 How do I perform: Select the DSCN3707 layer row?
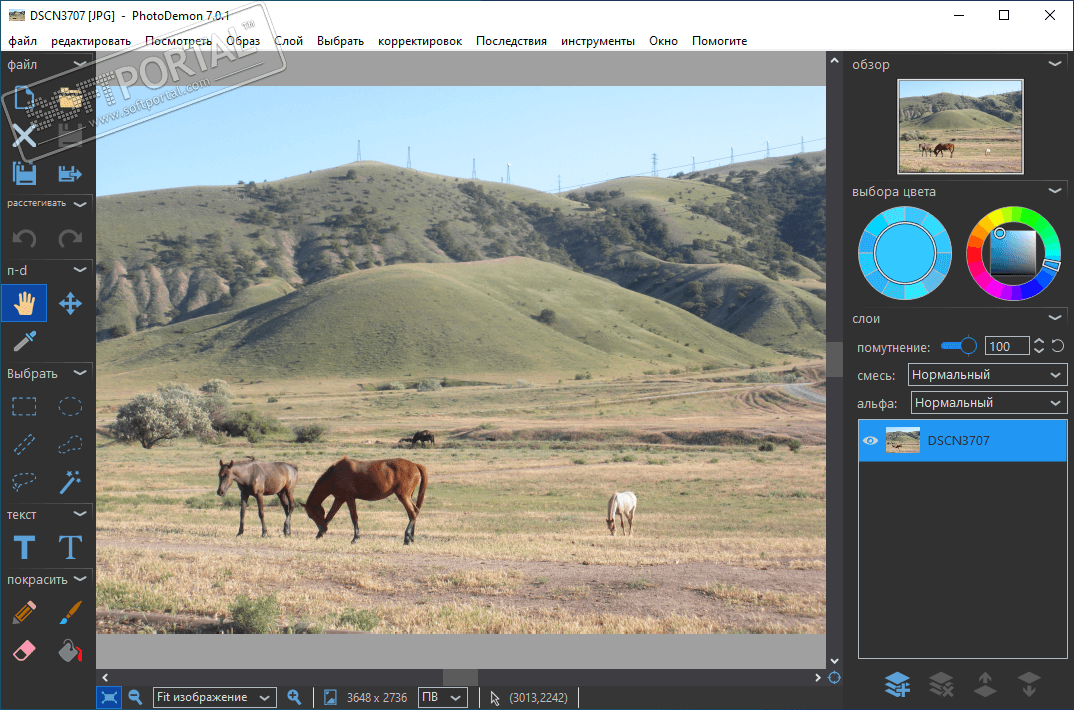(x=962, y=440)
